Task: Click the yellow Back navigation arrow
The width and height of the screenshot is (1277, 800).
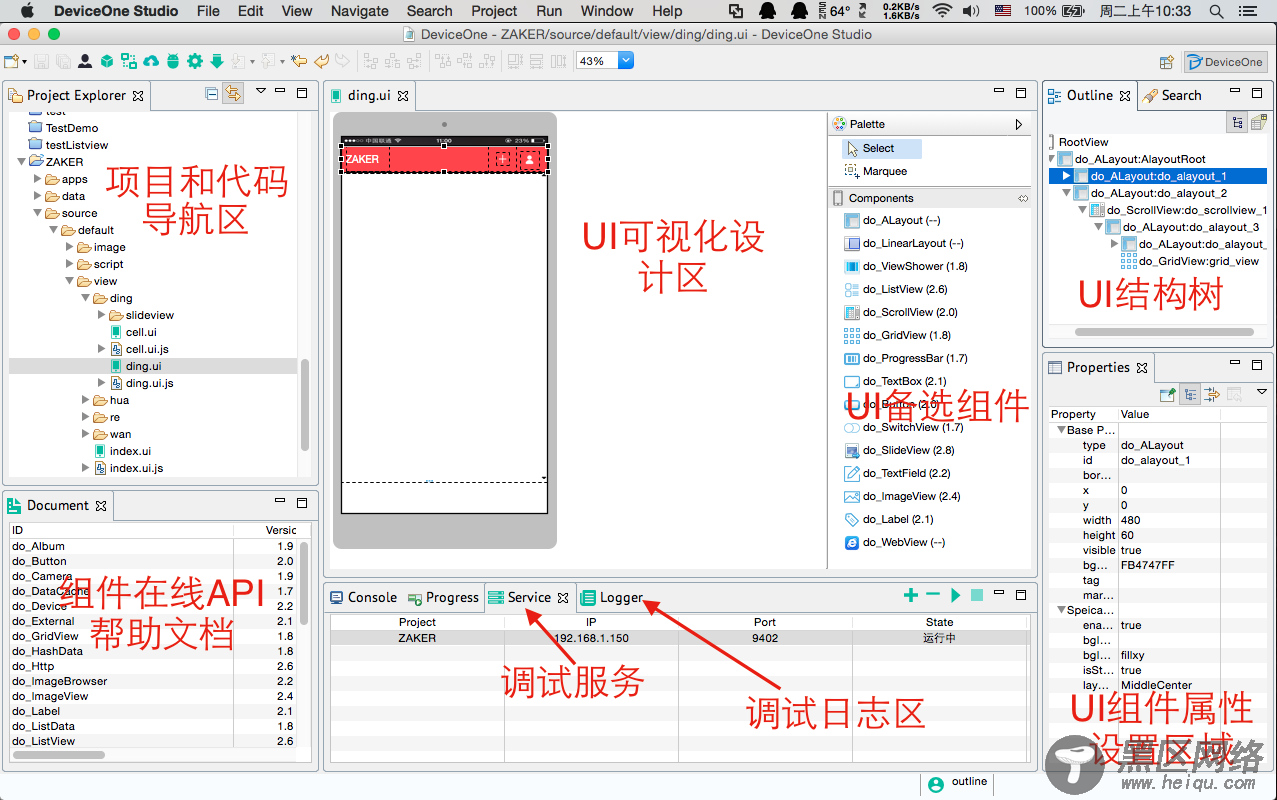Action: pos(321,61)
